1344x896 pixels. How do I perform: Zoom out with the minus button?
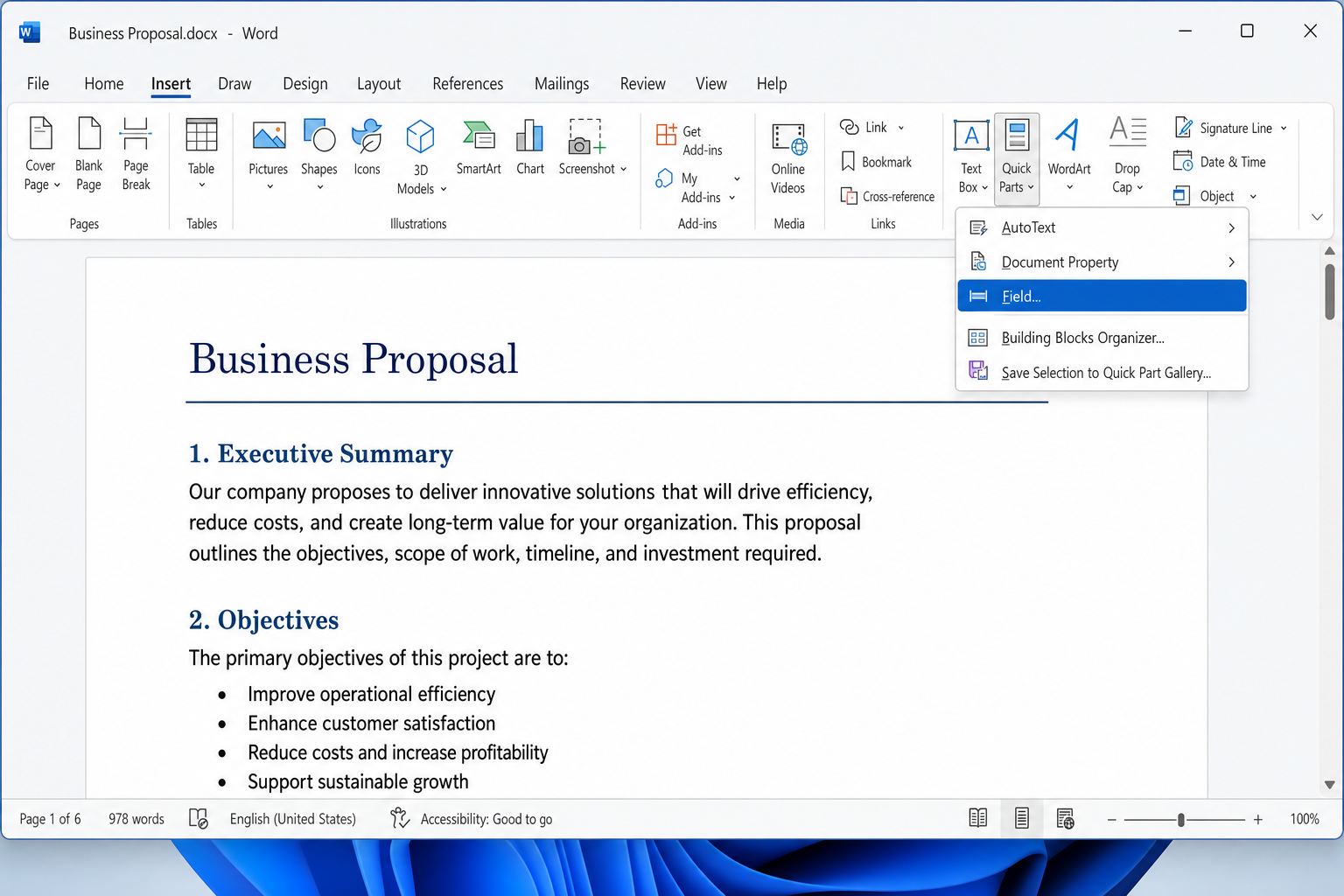[x=1112, y=820]
